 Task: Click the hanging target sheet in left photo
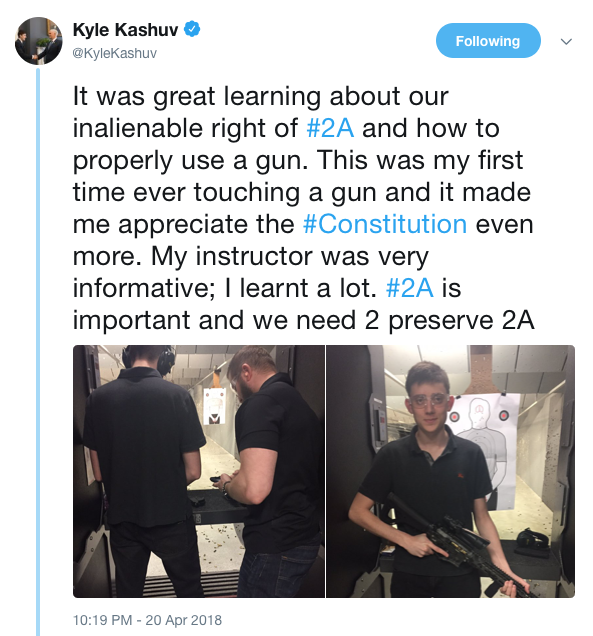[214, 406]
